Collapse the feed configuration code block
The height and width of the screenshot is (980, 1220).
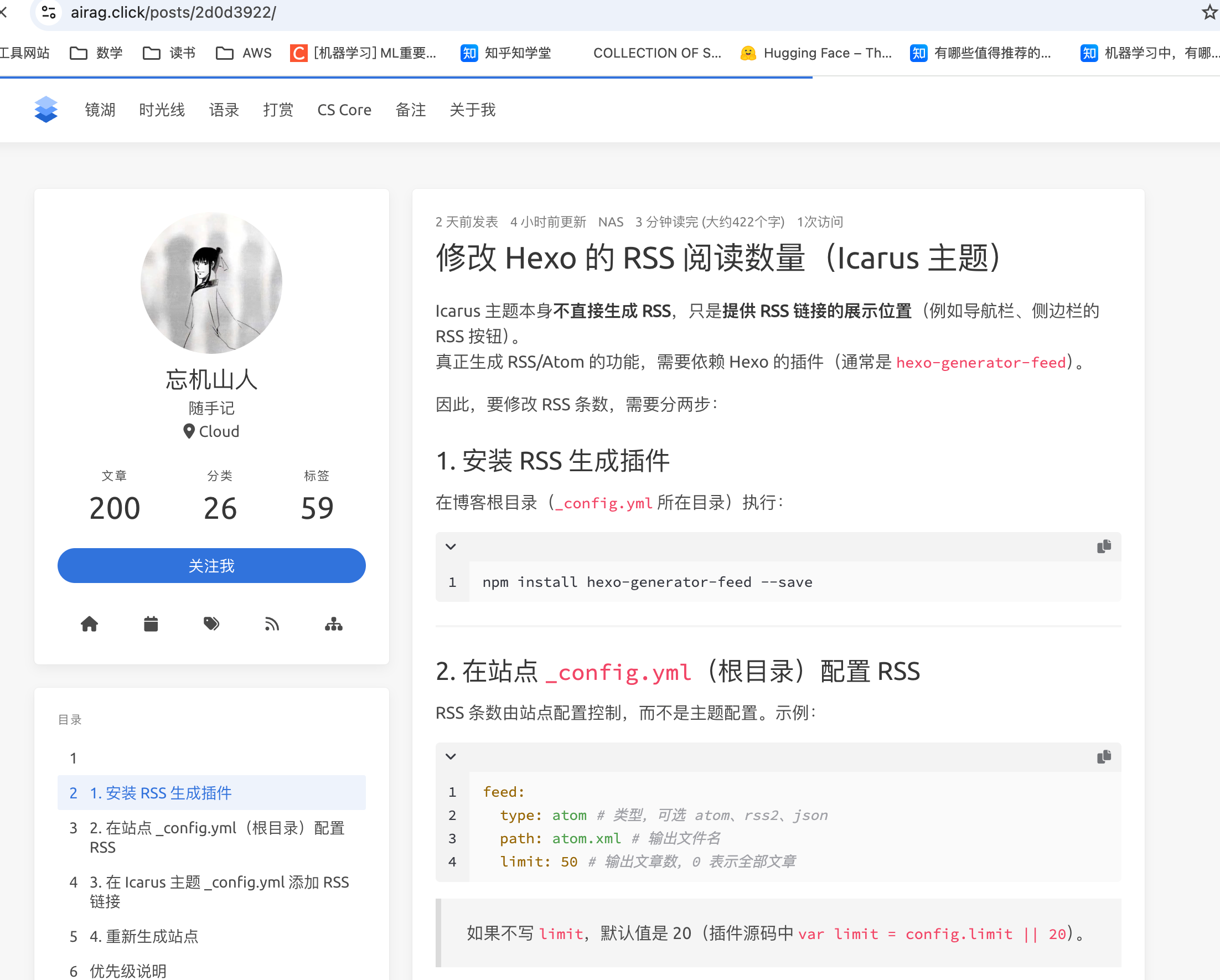coord(451,756)
